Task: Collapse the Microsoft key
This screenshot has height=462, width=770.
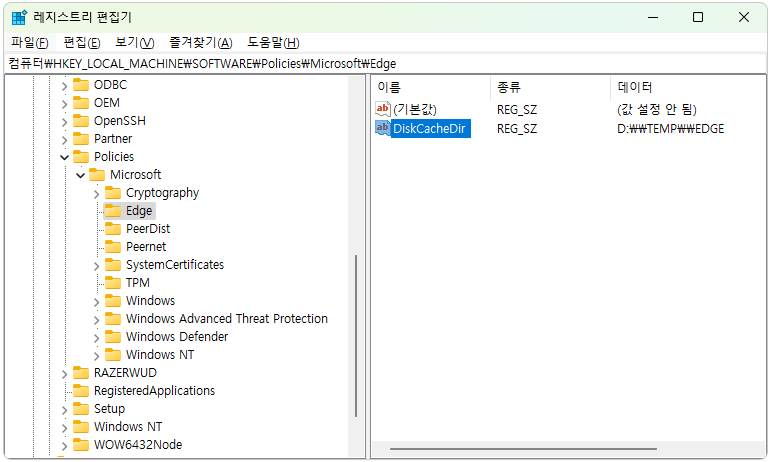Action: (x=81, y=175)
